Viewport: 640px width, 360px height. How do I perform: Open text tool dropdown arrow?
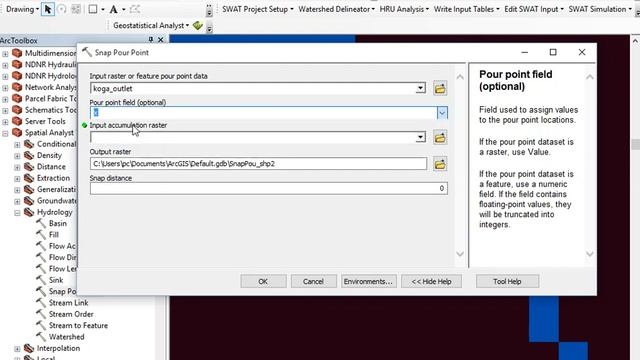coord(124,9)
